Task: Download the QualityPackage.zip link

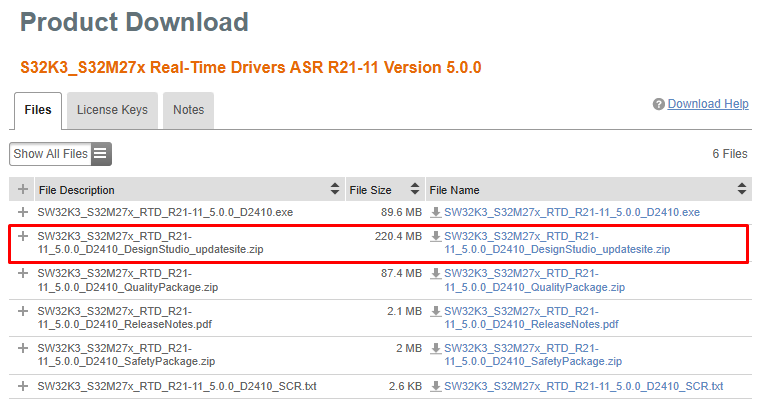Action: click(x=535, y=280)
